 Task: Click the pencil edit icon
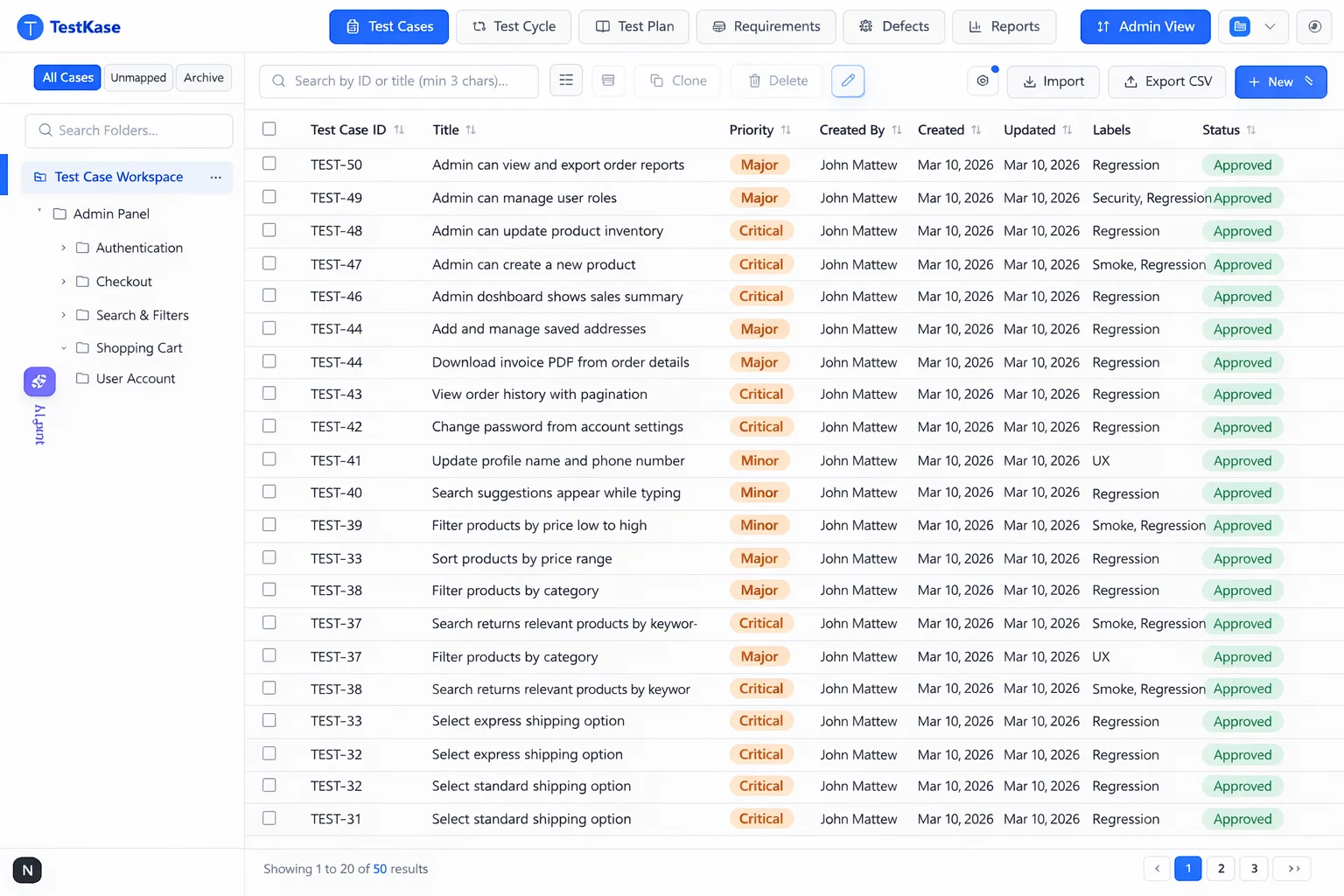[x=847, y=80]
